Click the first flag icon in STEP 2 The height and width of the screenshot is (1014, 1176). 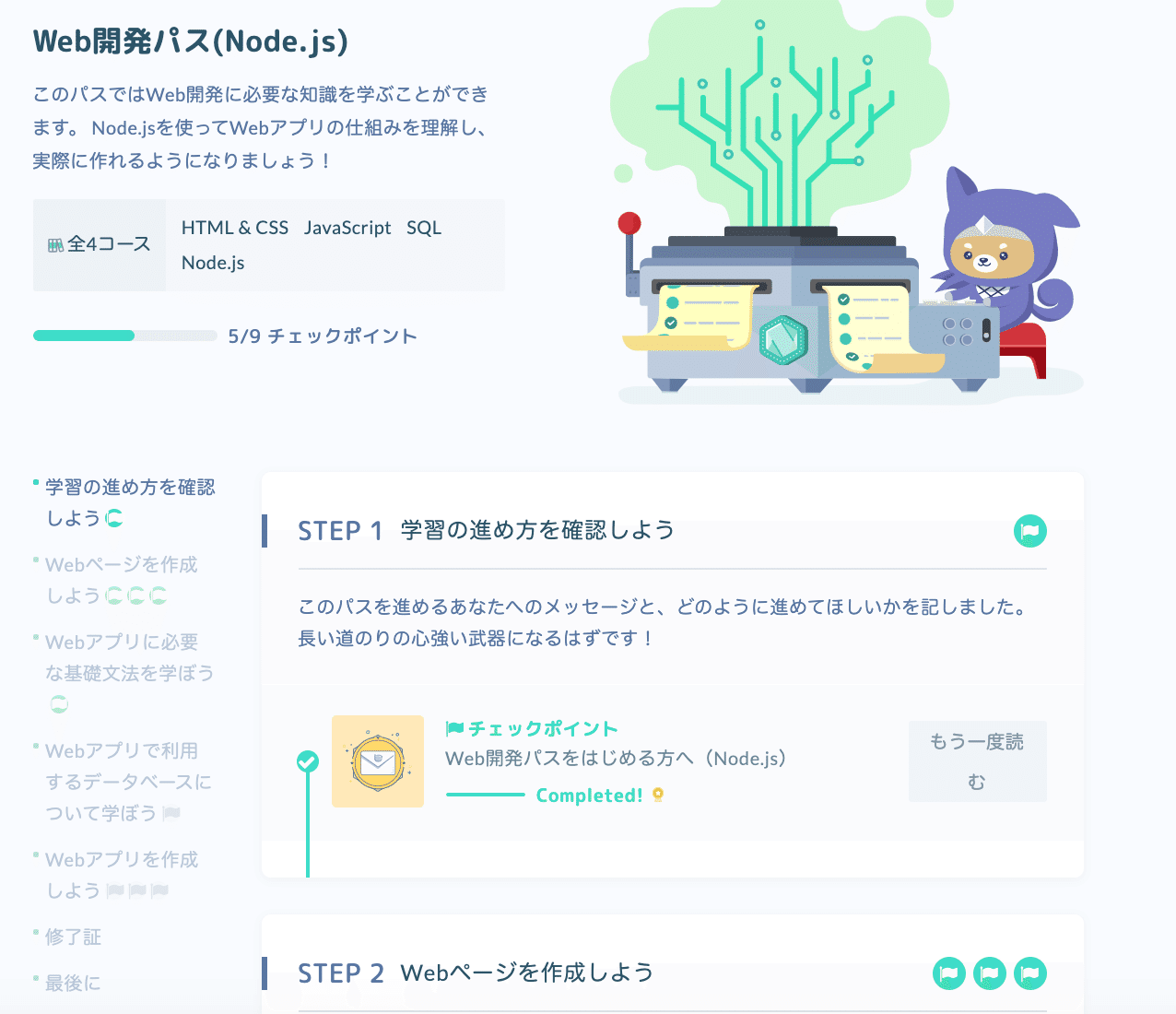(x=949, y=973)
